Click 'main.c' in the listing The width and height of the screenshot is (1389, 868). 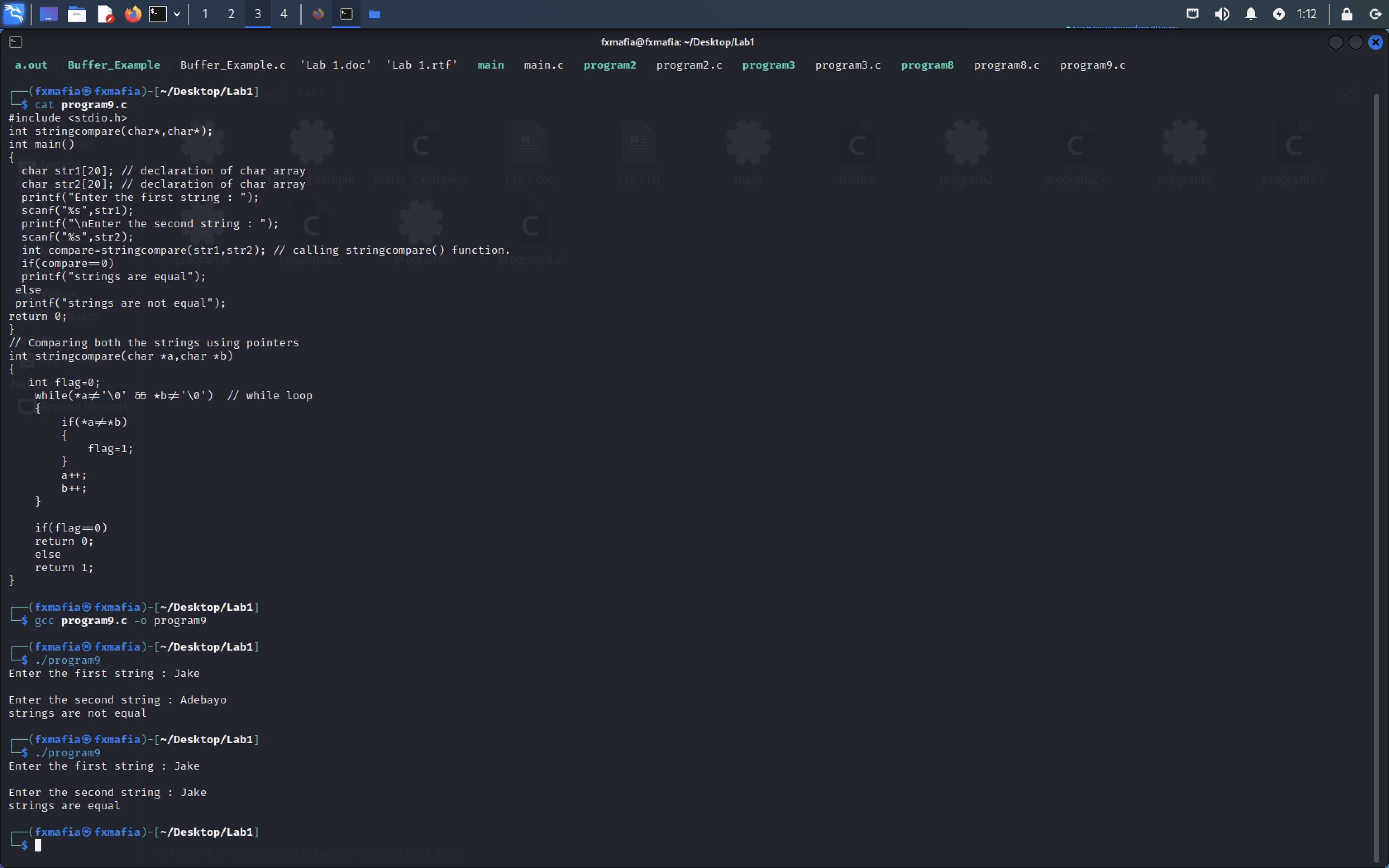(544, 65)
